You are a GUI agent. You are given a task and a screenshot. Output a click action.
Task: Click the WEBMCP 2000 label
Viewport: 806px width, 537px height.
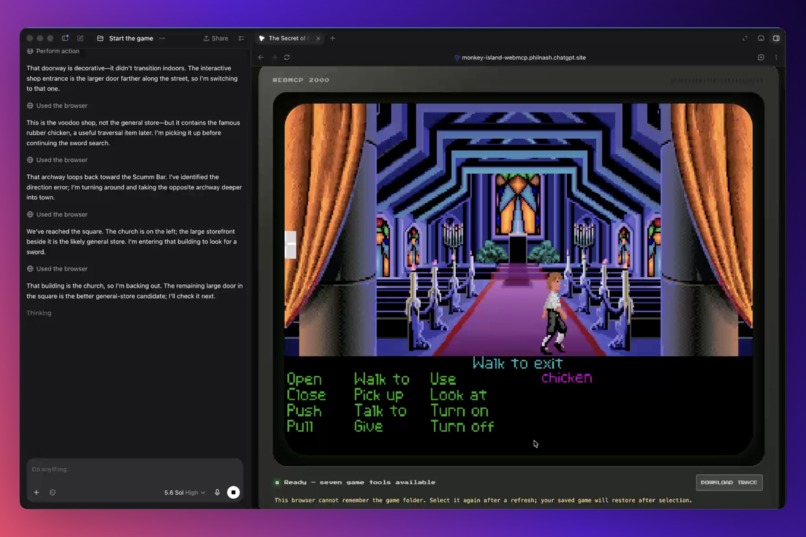tap(301, 80)
